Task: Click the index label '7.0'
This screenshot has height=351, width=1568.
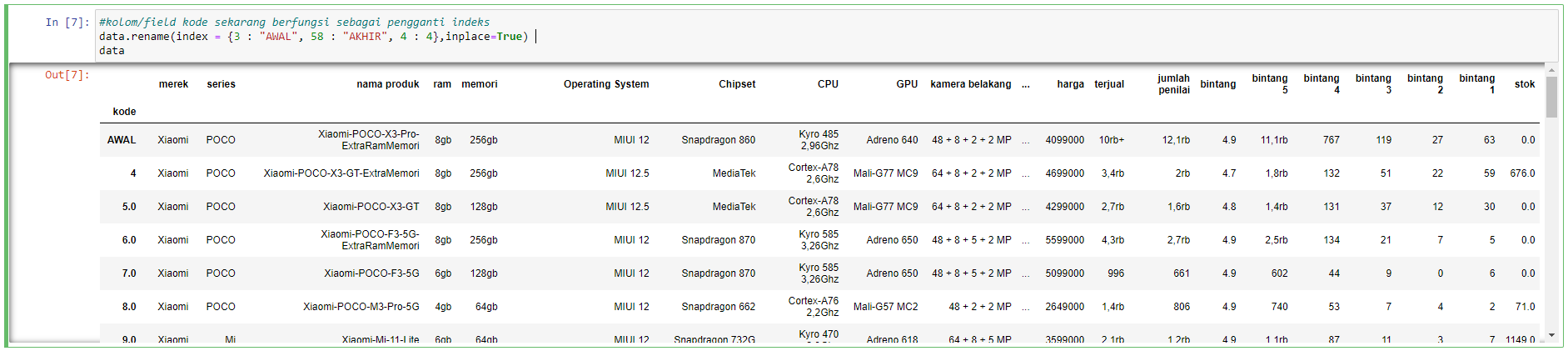Action: 129,273
